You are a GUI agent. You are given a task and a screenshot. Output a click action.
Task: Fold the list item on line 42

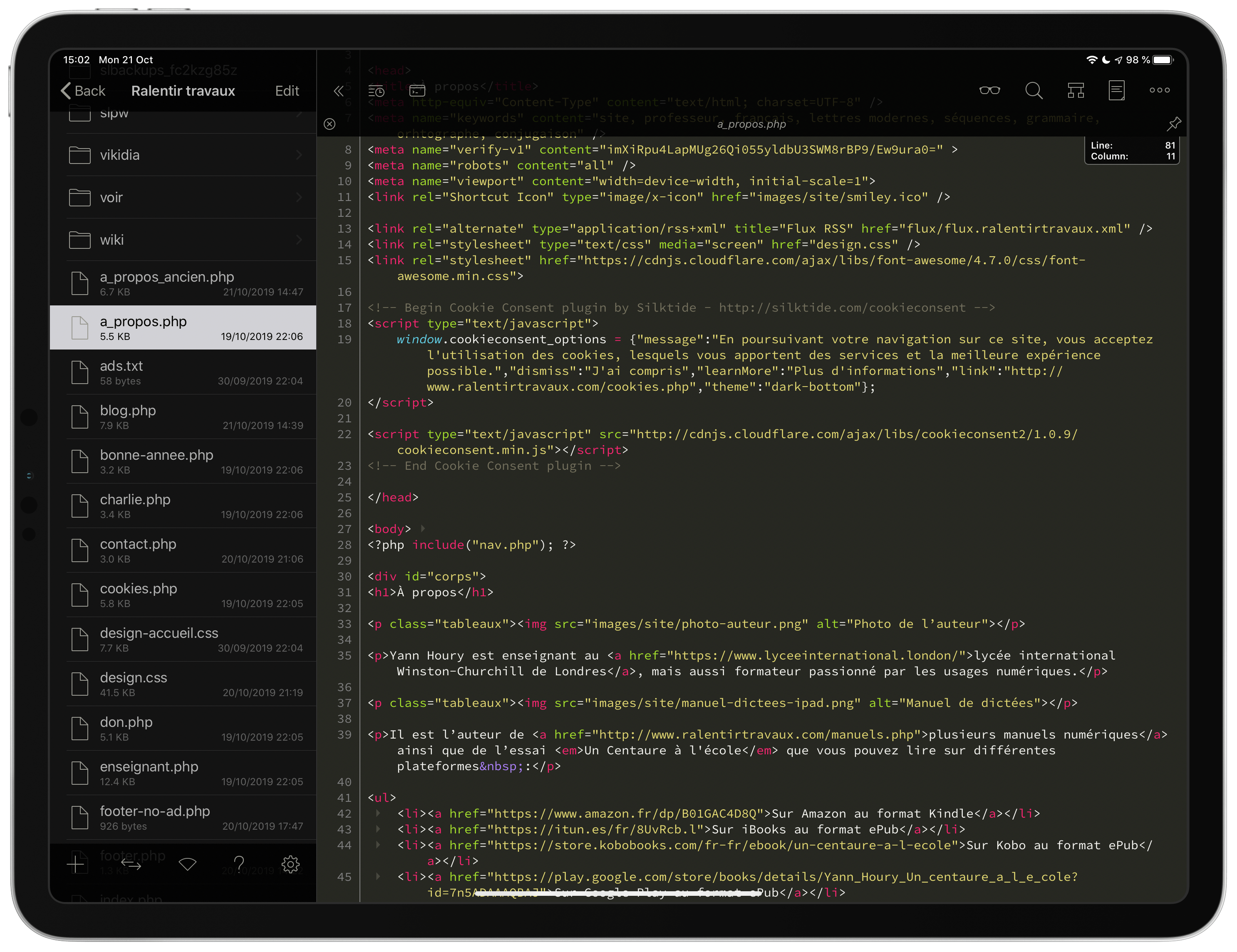pos(378,813)
